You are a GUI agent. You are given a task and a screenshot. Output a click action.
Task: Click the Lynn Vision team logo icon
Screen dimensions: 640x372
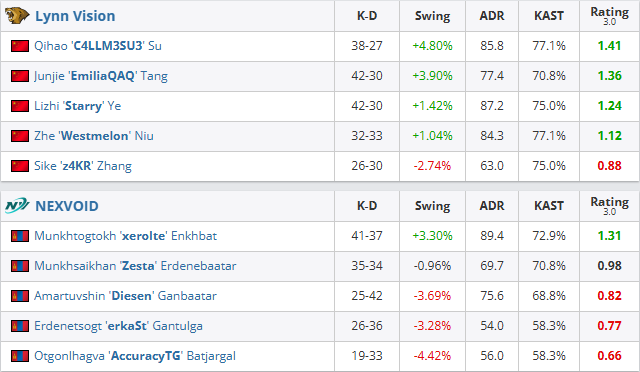17,16
